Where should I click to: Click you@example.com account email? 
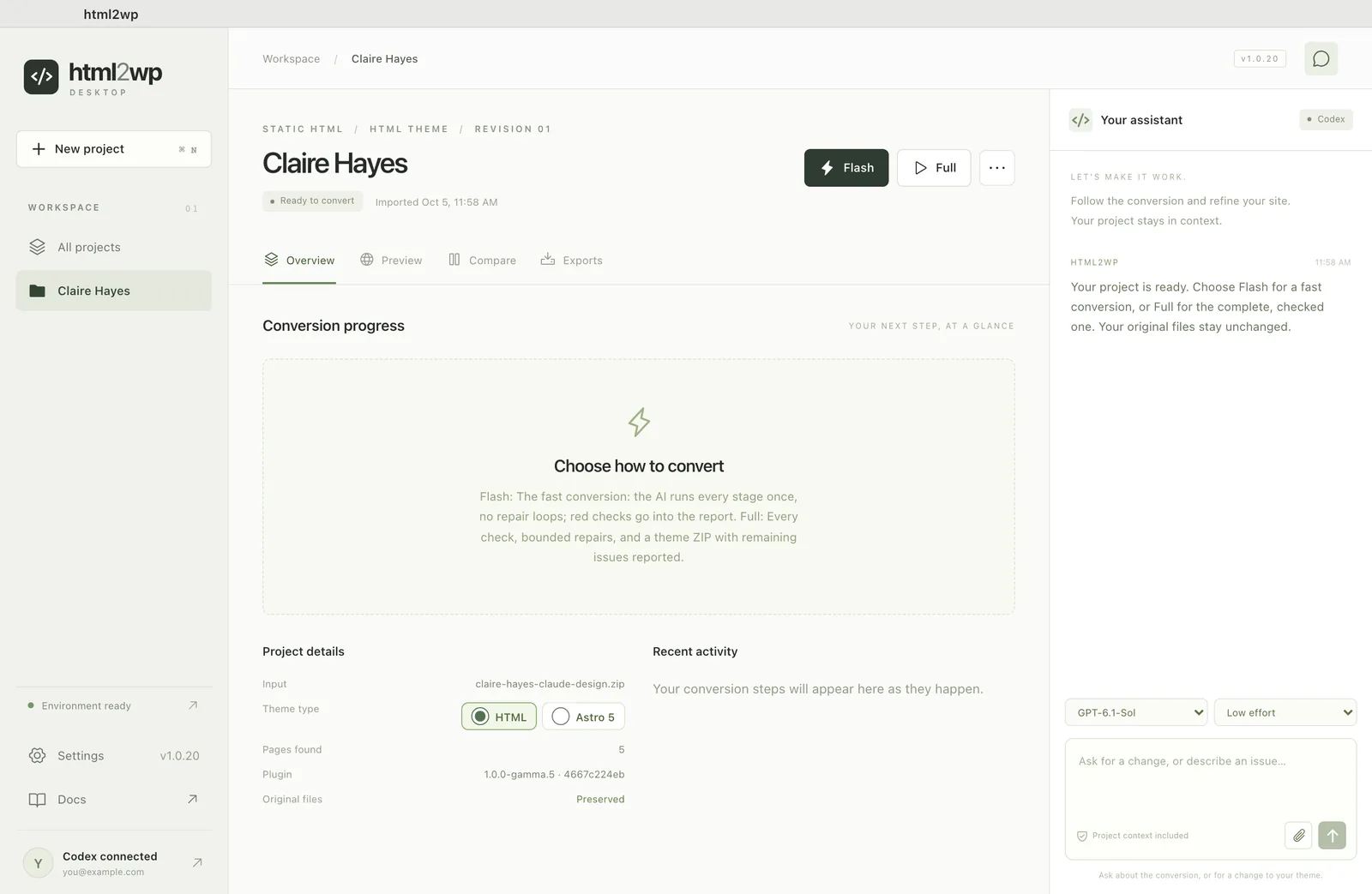pyautogui.click(x=103, y=872)
